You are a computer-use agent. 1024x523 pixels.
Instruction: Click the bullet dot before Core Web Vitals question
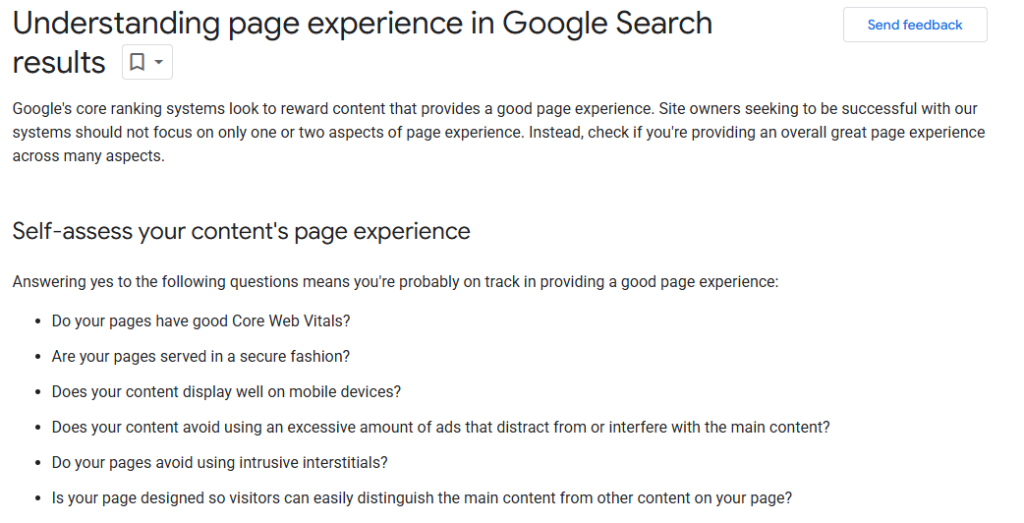coord(39,322)
